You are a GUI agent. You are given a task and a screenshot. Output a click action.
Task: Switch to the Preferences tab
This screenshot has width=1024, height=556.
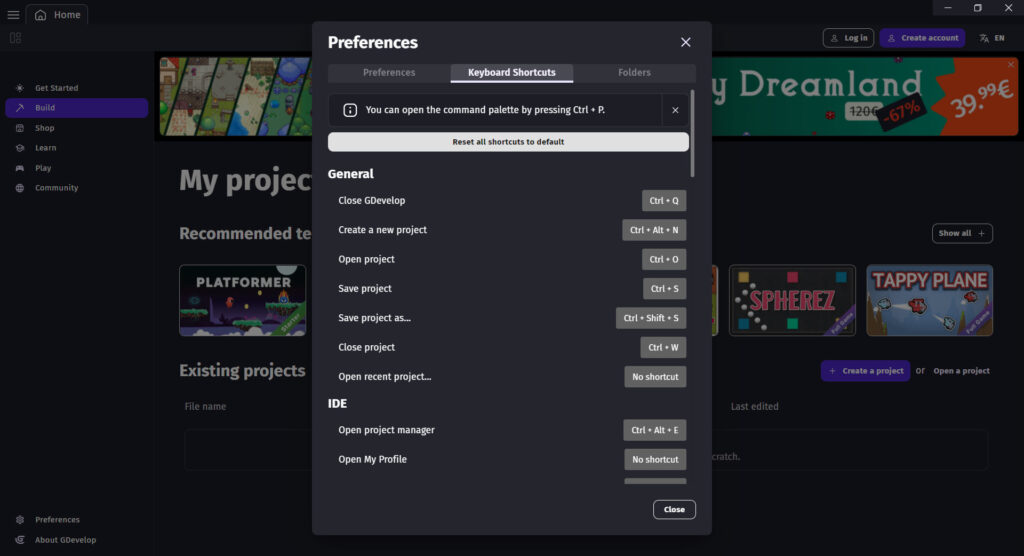pos(389,73)
